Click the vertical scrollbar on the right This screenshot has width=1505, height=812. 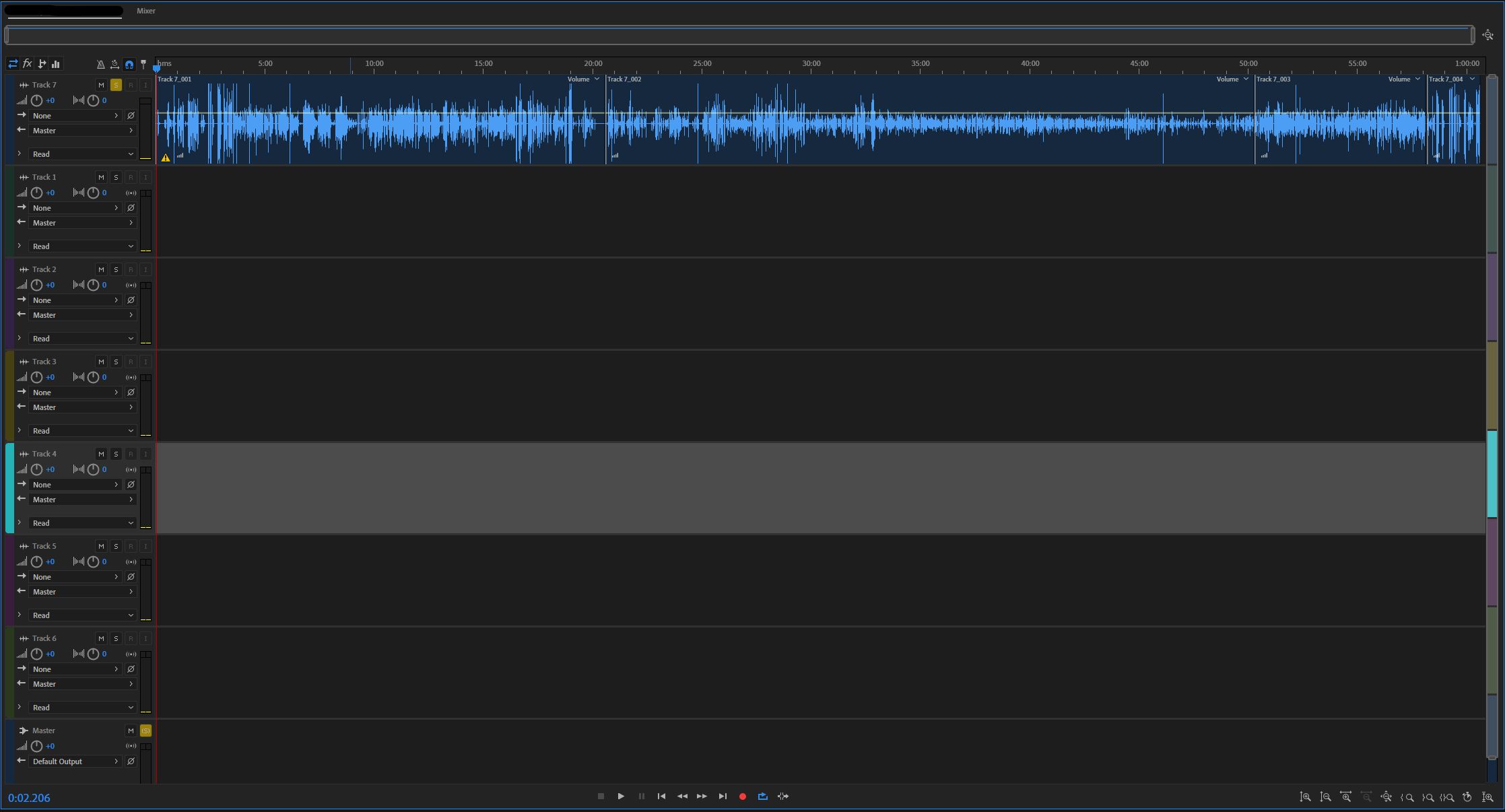pyautogui.click(x=1492, y=416)
